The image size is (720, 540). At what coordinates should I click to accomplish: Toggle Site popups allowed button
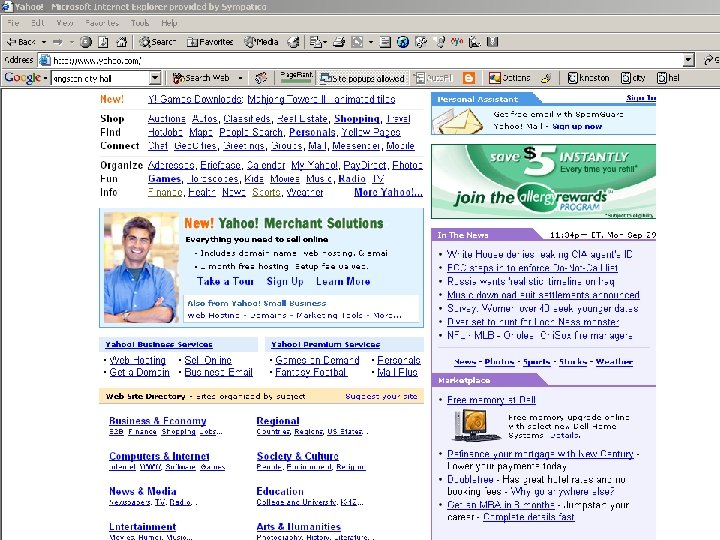click(363, 78)
